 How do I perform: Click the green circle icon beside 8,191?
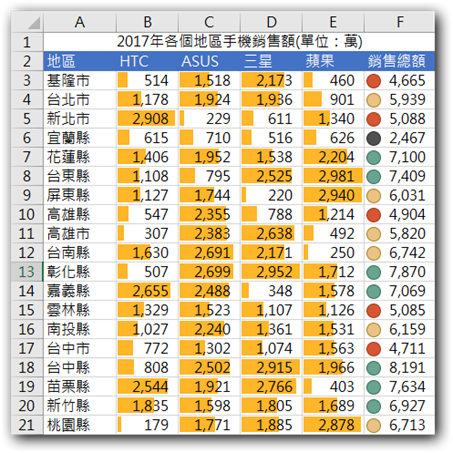(x=374, y=367)
